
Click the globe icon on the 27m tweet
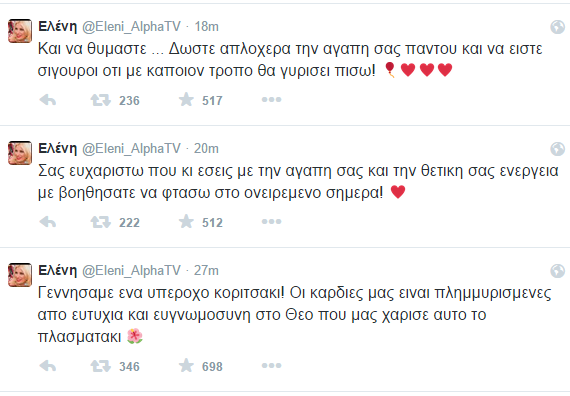(x=558, y=271)
